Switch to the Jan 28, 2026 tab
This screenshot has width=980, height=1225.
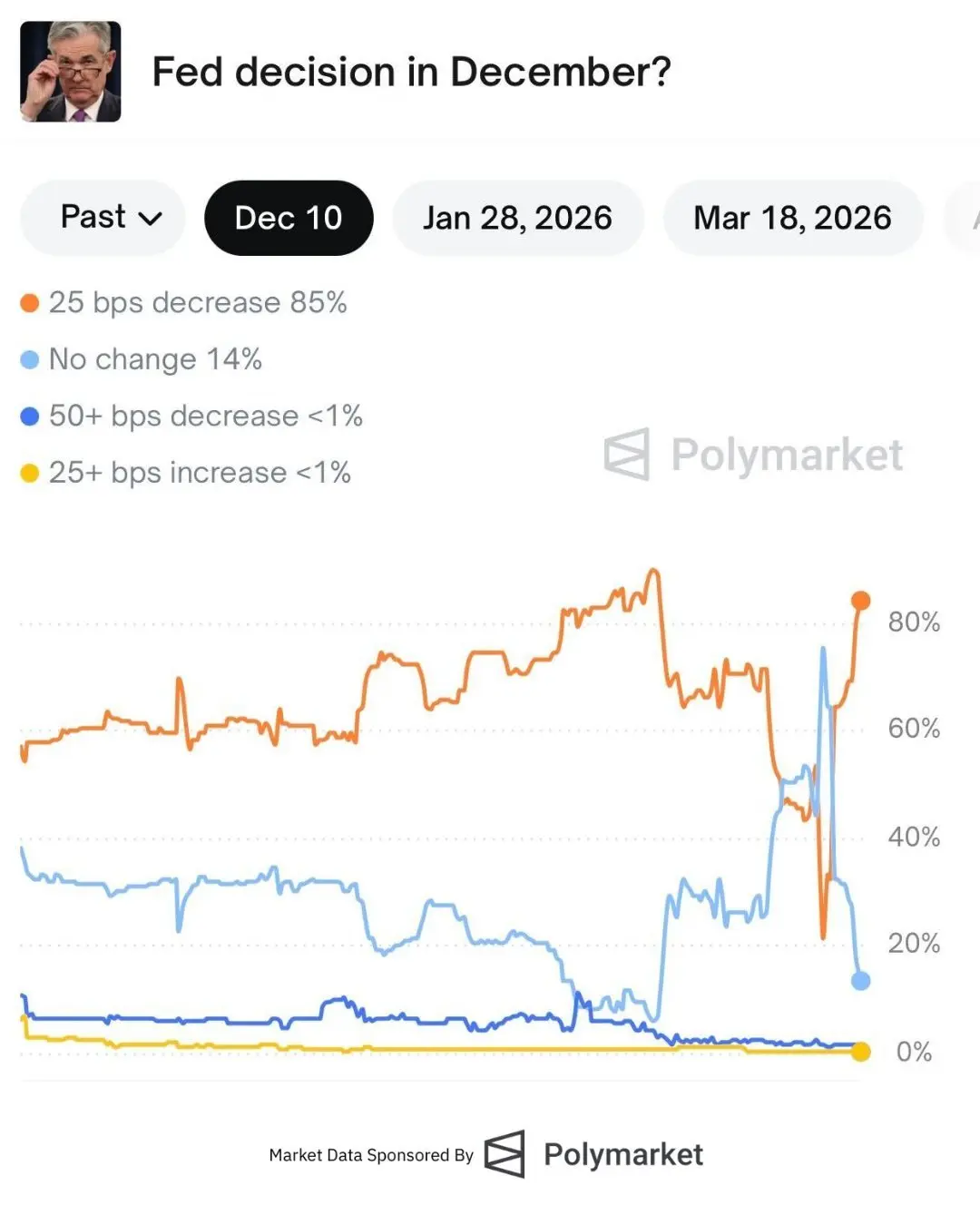coord(517,218)
